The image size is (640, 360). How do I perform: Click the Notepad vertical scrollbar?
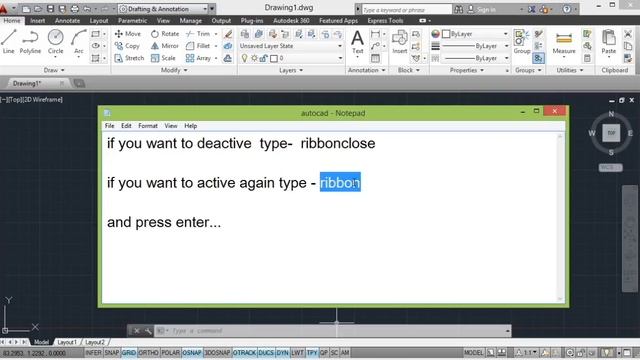pos(560,218)
